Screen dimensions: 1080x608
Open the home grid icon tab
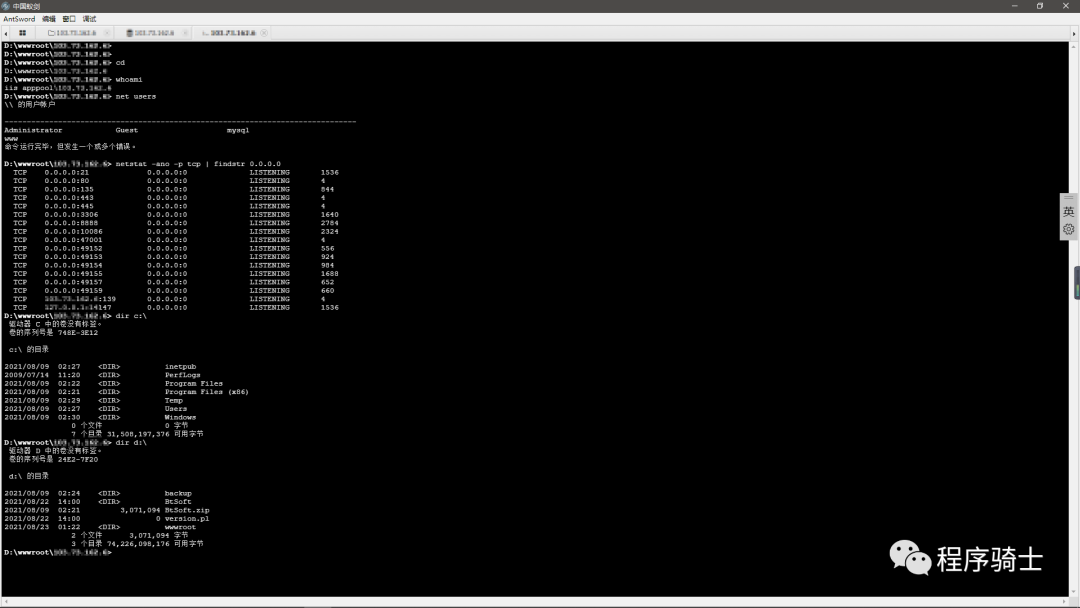click(22, 33)
